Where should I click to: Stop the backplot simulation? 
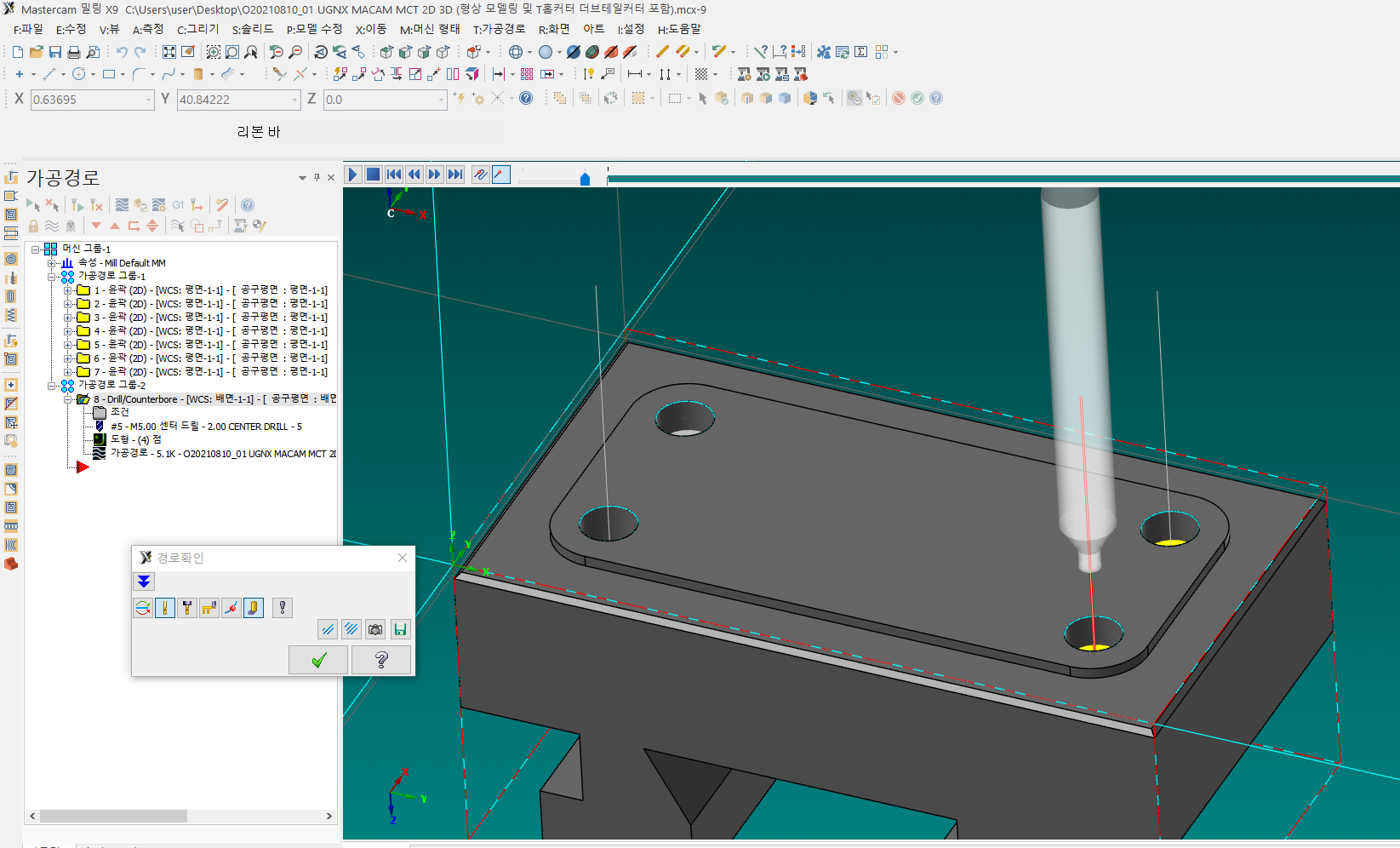pyautogui.click(x=373, y=175)
